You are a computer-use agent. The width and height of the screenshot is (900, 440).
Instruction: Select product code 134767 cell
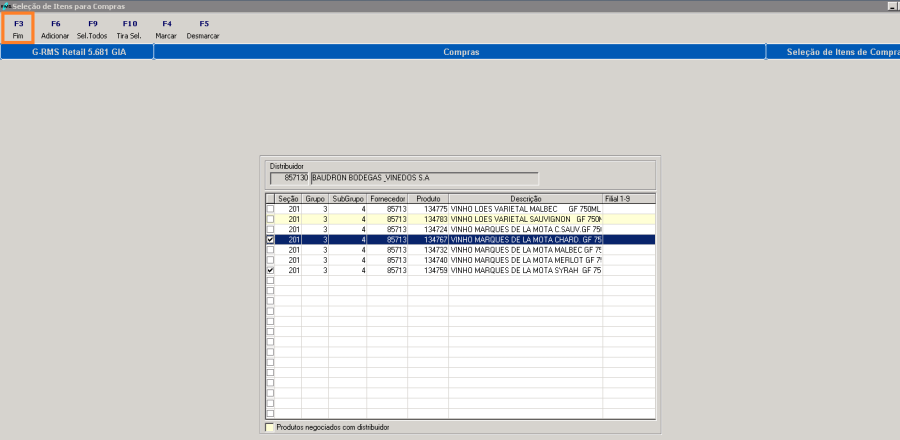(428, 239)
